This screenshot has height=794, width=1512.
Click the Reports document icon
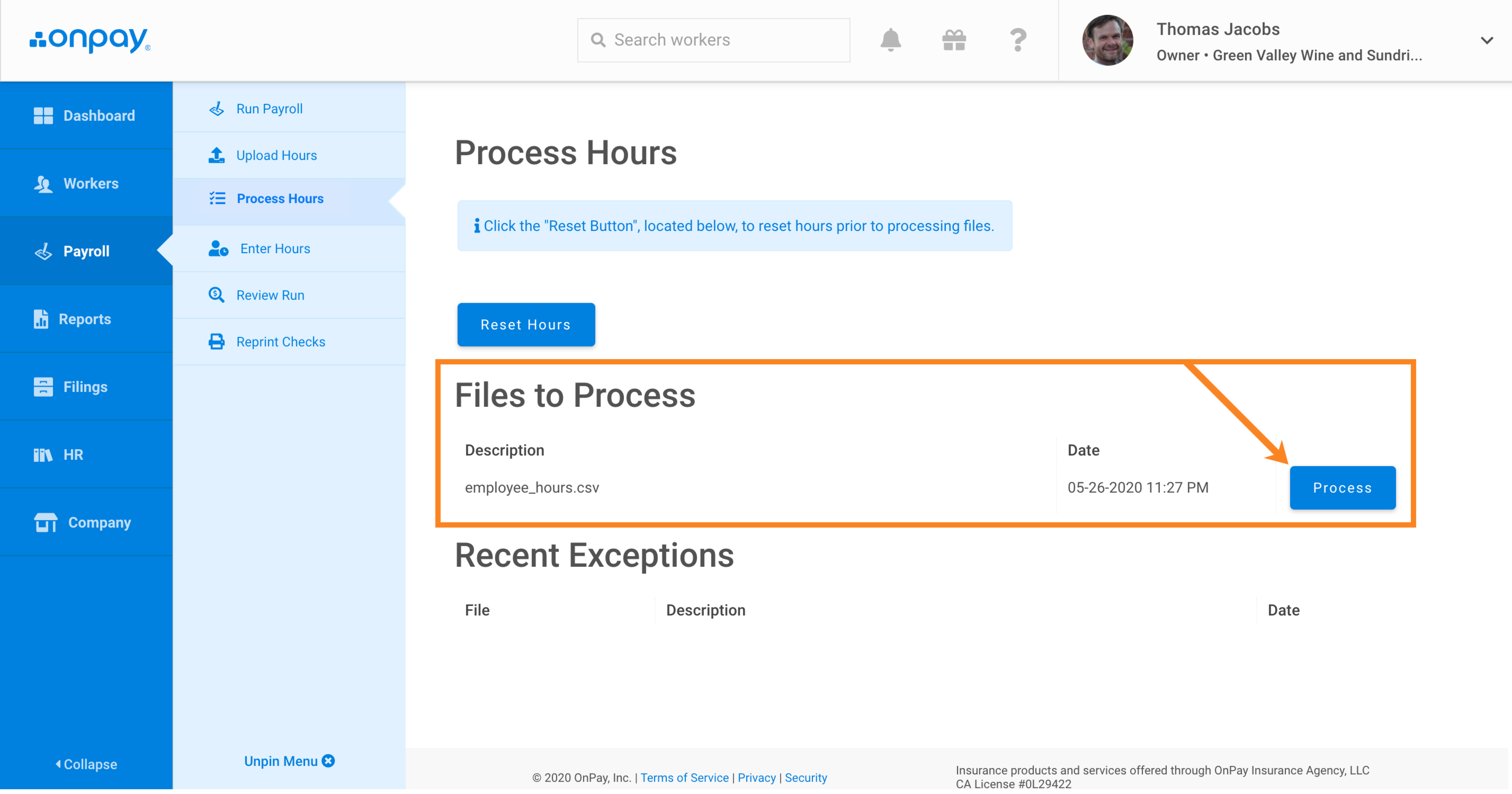click(x=41, y=319)
